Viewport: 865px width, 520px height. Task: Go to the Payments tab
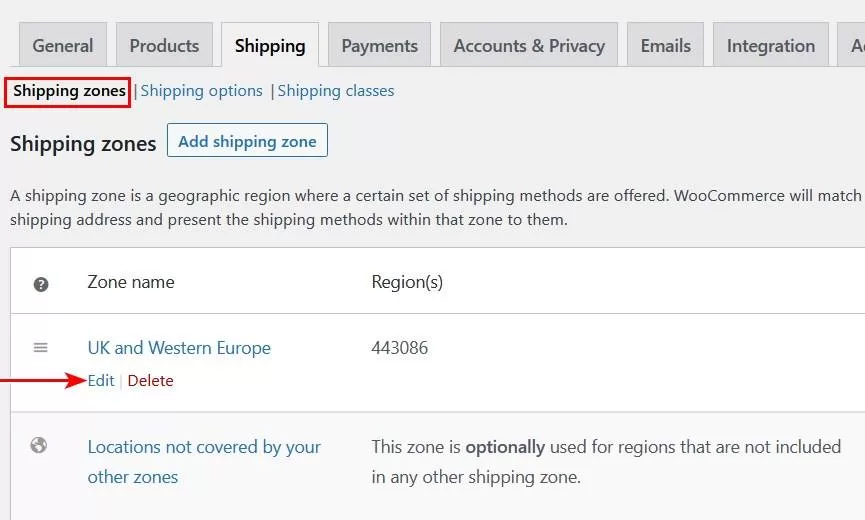[x=379, y=46]
